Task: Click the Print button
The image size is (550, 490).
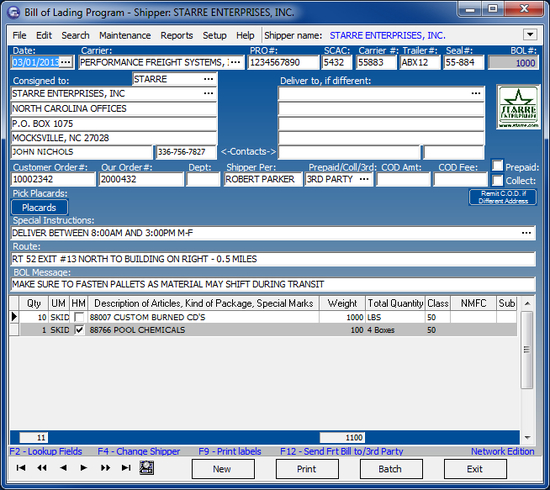Action: point(307,469)
